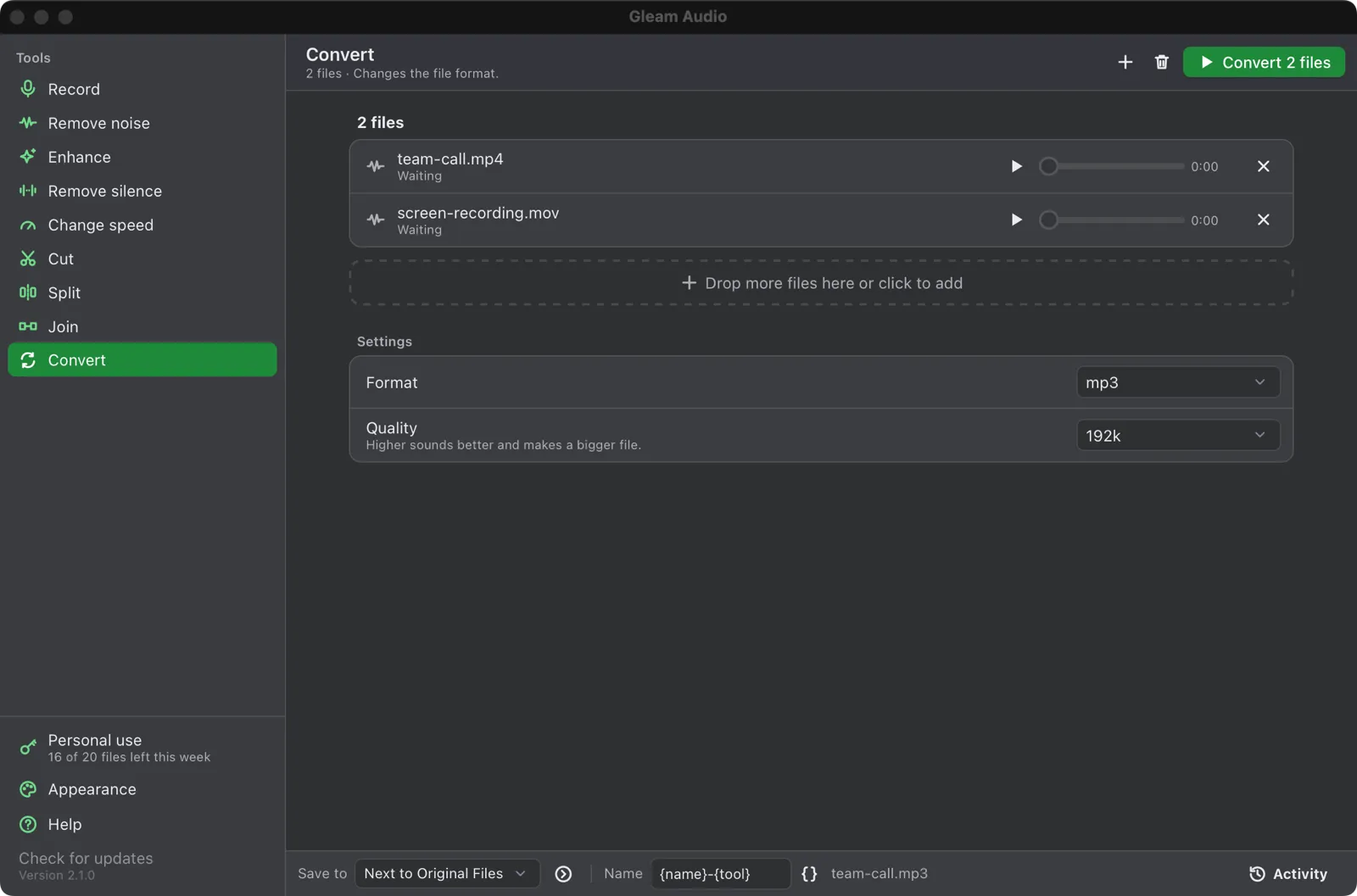Click the Name template input field
The height and width of the screenshot is (896, 1357).
pyautogui.click(x=721, y=873)
